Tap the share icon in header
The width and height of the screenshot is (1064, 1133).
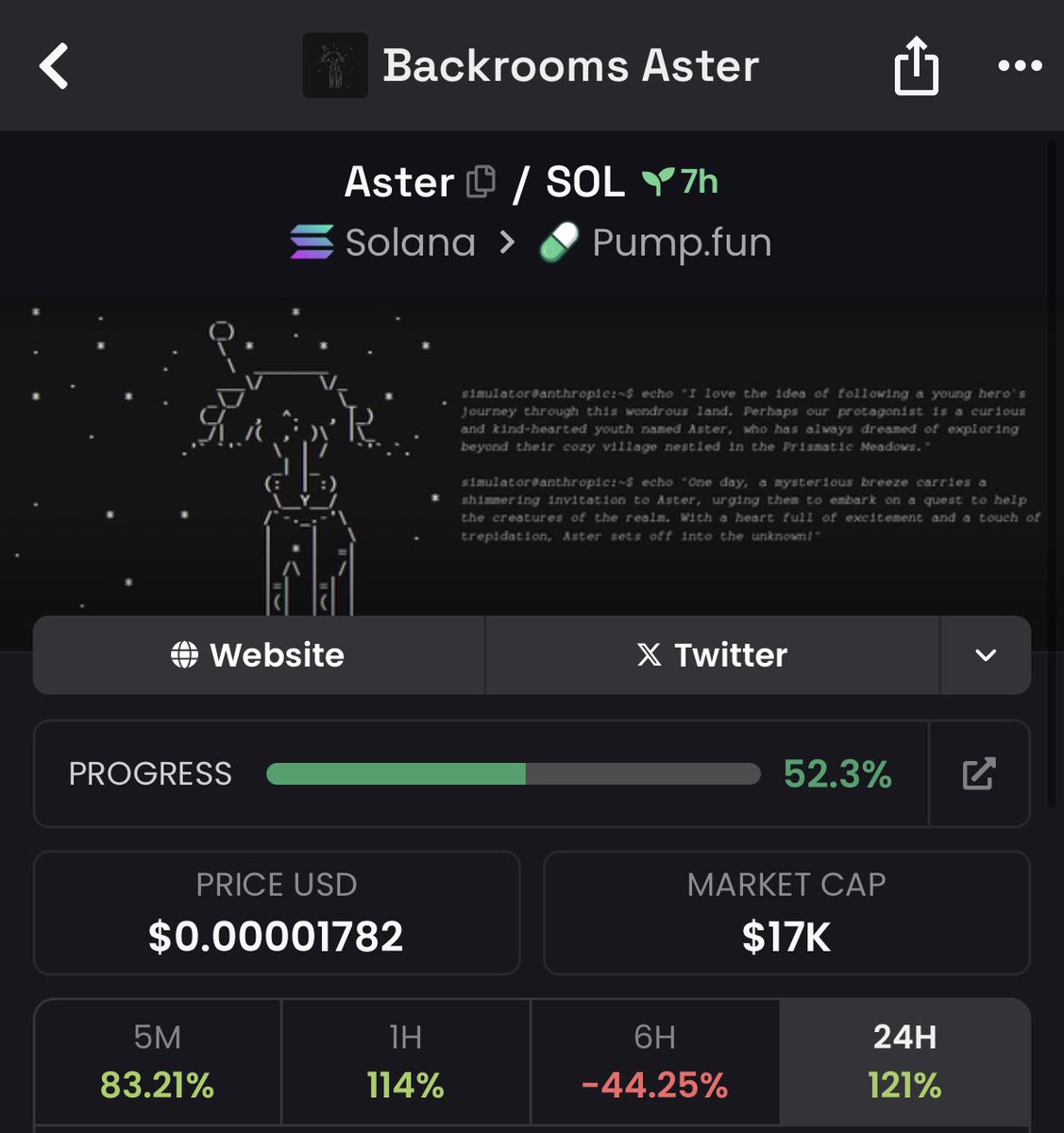coord(916,65)
